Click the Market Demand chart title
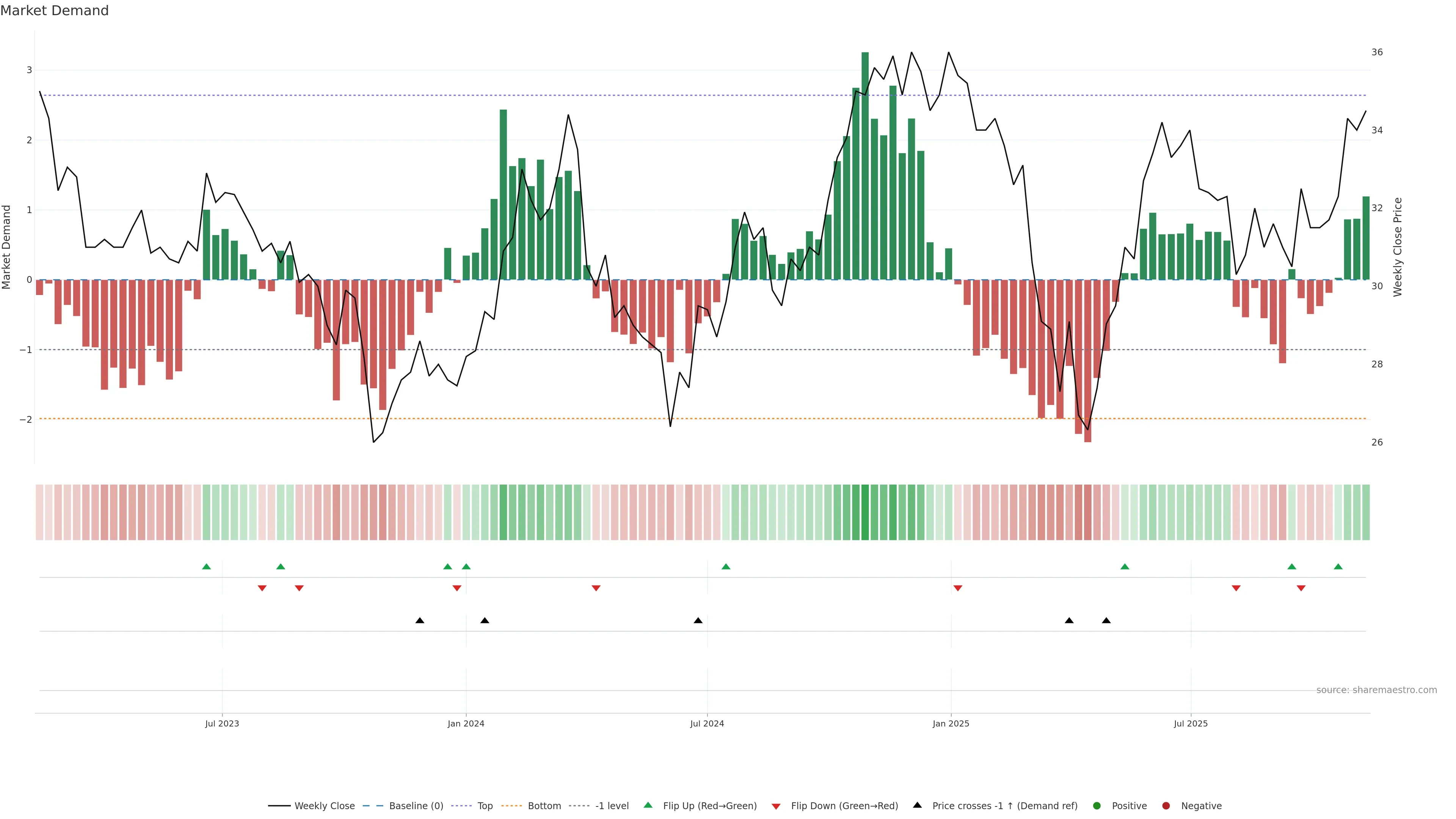Image resolution: width=1456 pixels, height=819 pixels. point(54,11)
